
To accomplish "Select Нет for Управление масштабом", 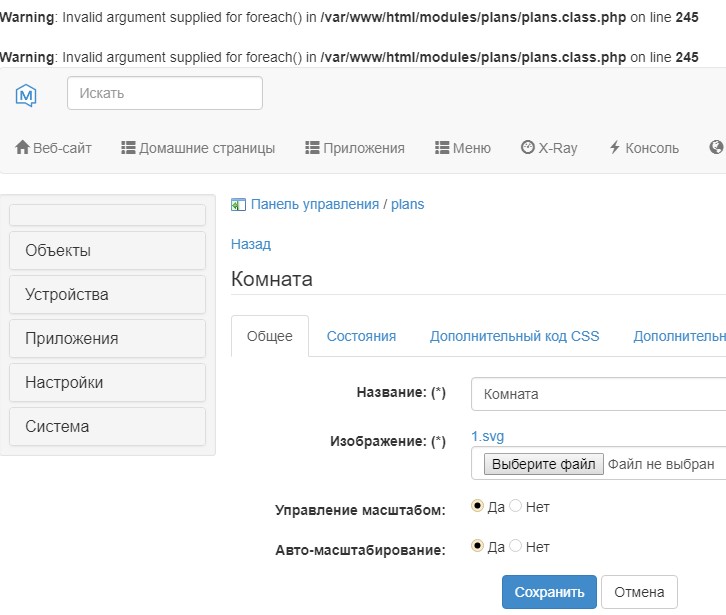I will tap(516, 506).
